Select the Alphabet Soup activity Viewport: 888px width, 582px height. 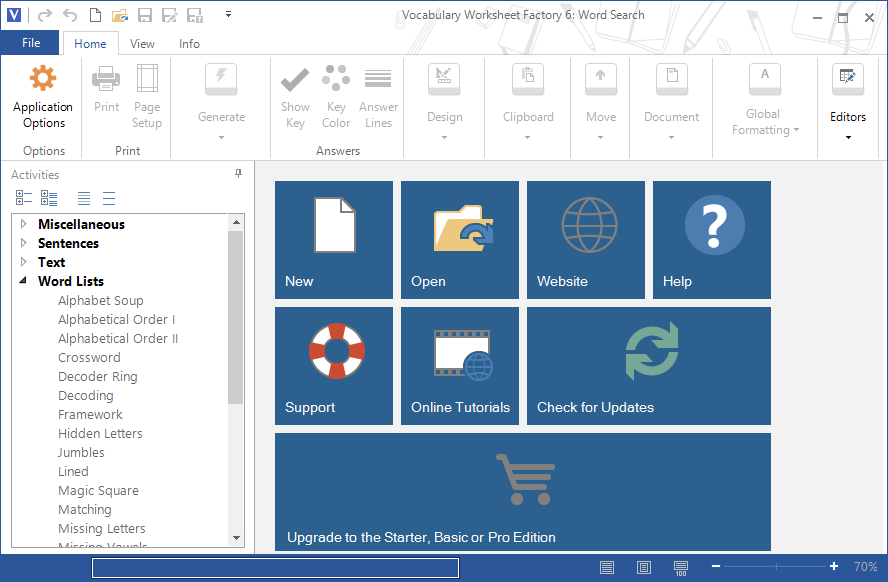point(101,300)
